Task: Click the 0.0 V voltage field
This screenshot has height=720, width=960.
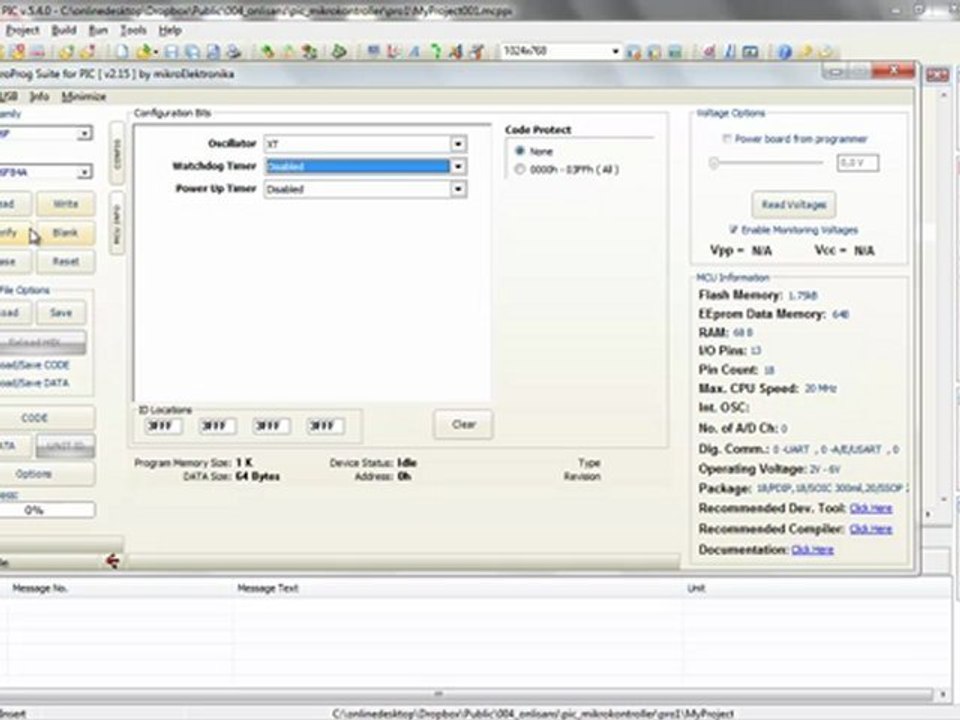Action: point(858,163)
